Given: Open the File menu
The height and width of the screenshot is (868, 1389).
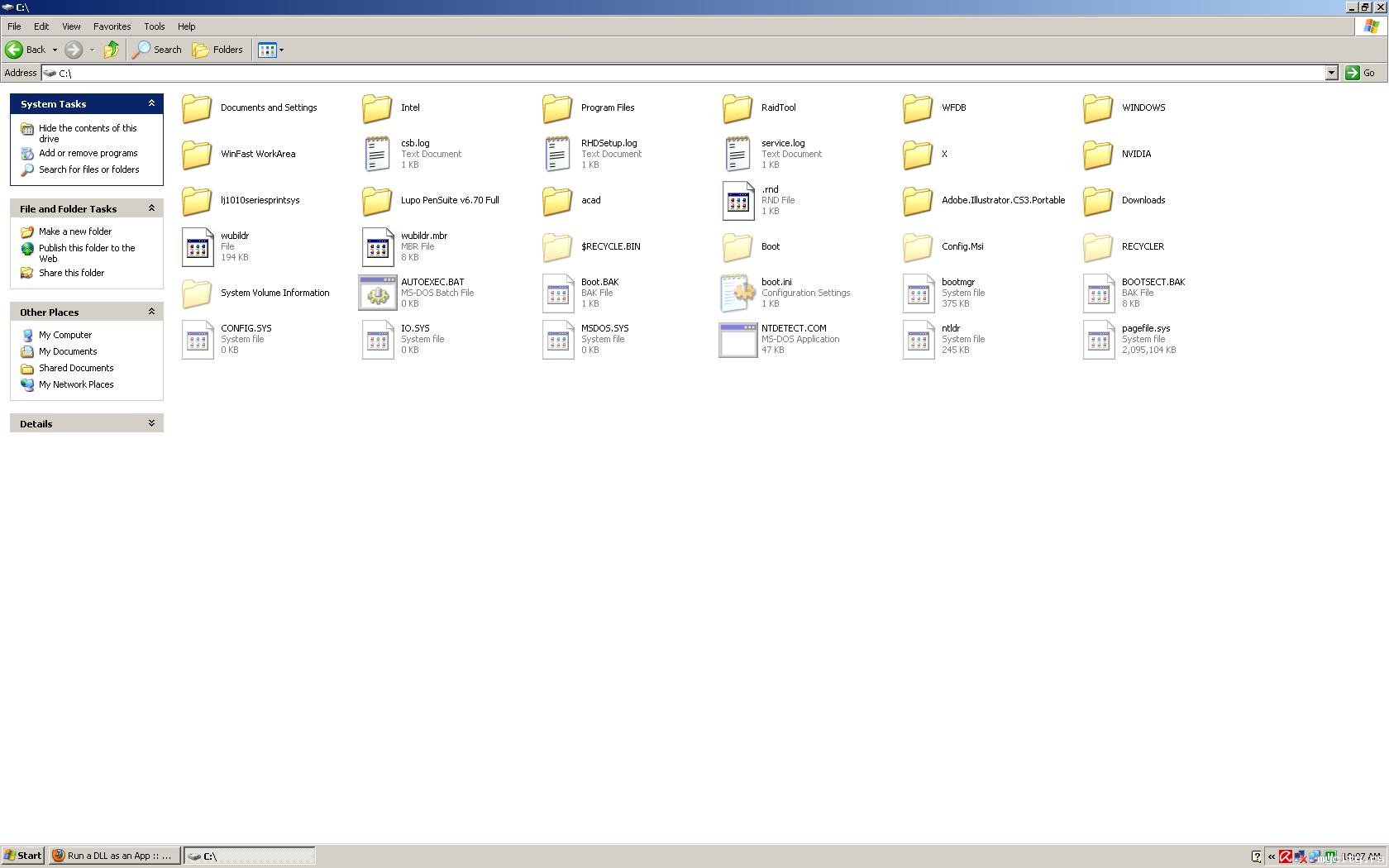Looking at the screenshot, I should 14,26.
